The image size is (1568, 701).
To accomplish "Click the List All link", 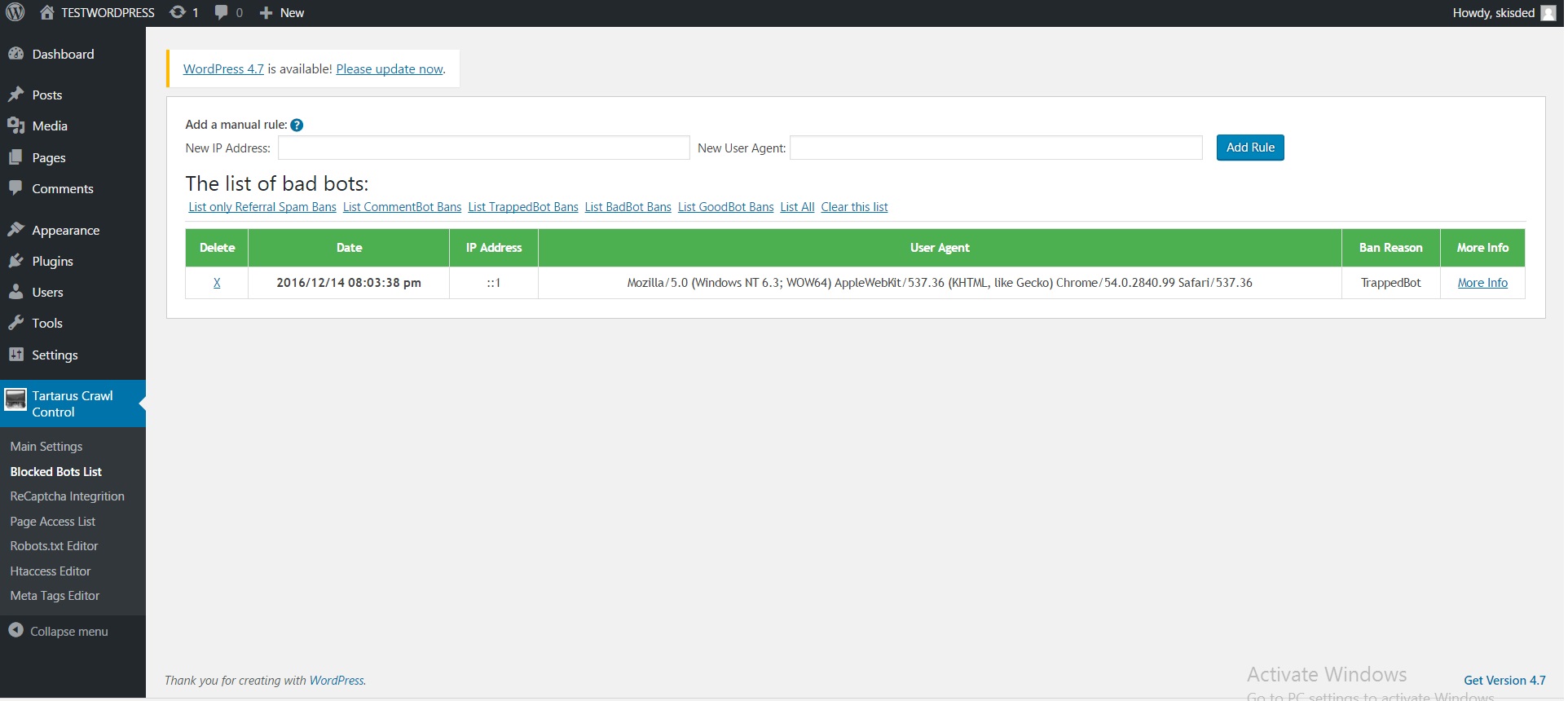I will pos(797,207).
